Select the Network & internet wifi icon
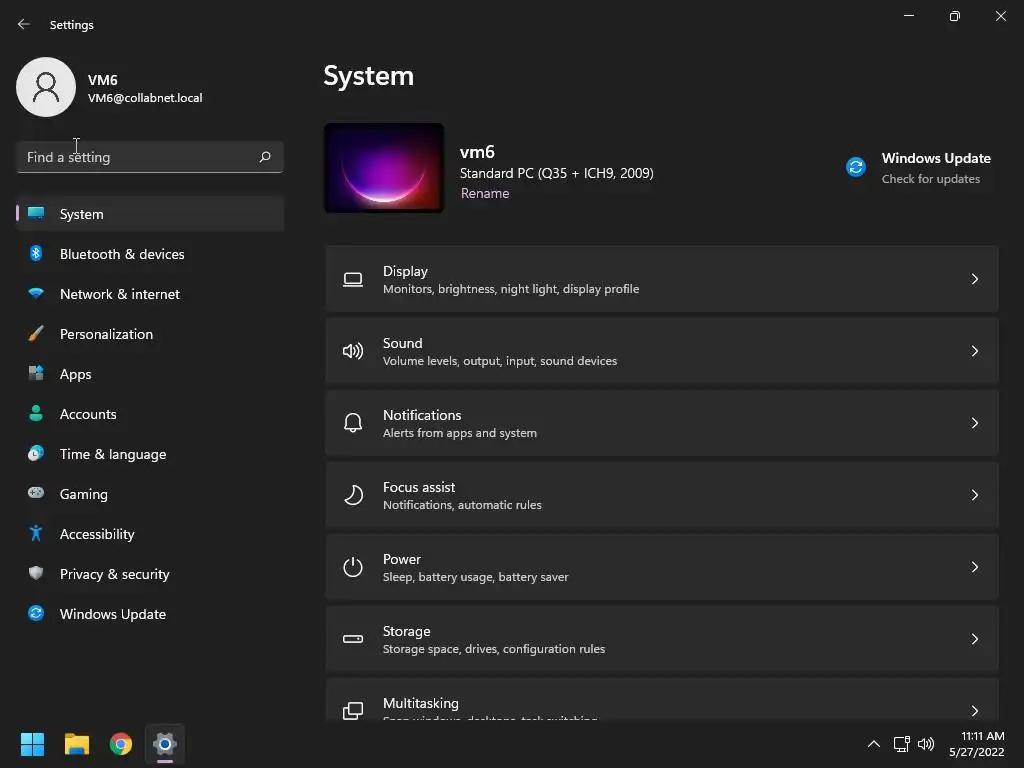This screenshot has height=768, width=1024. pos(36,294)
